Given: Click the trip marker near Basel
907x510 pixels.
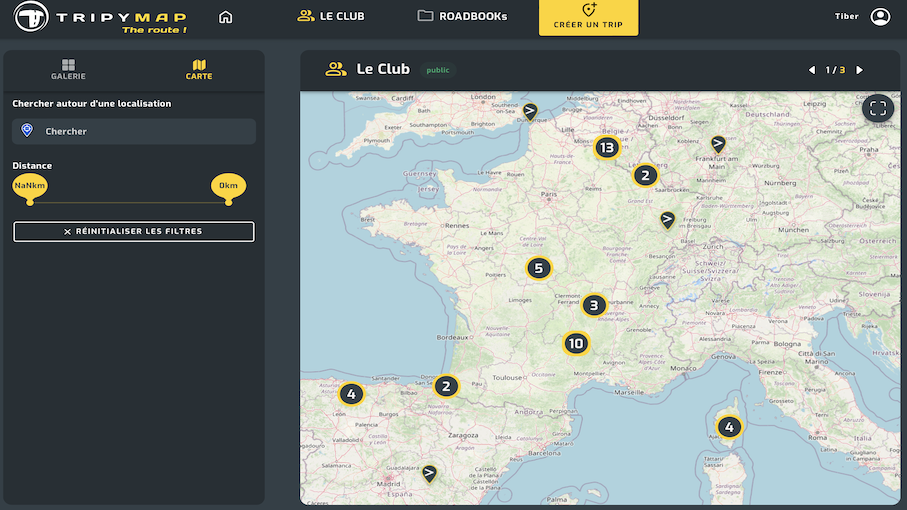Looking at the screenshot, I should (667, 220).
